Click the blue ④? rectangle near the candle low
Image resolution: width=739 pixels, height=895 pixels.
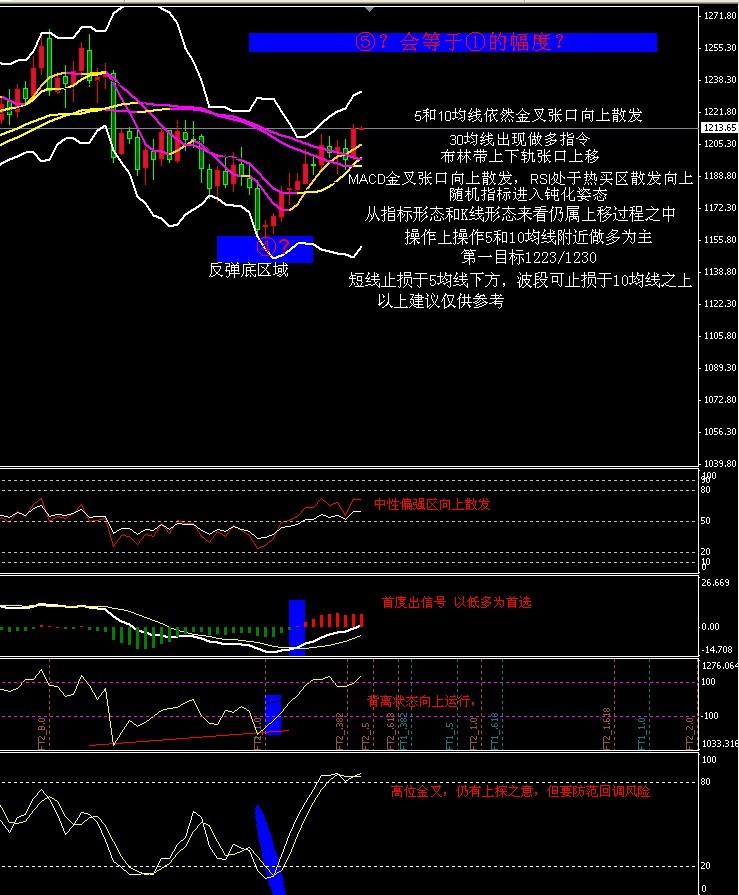click(265, 247)
